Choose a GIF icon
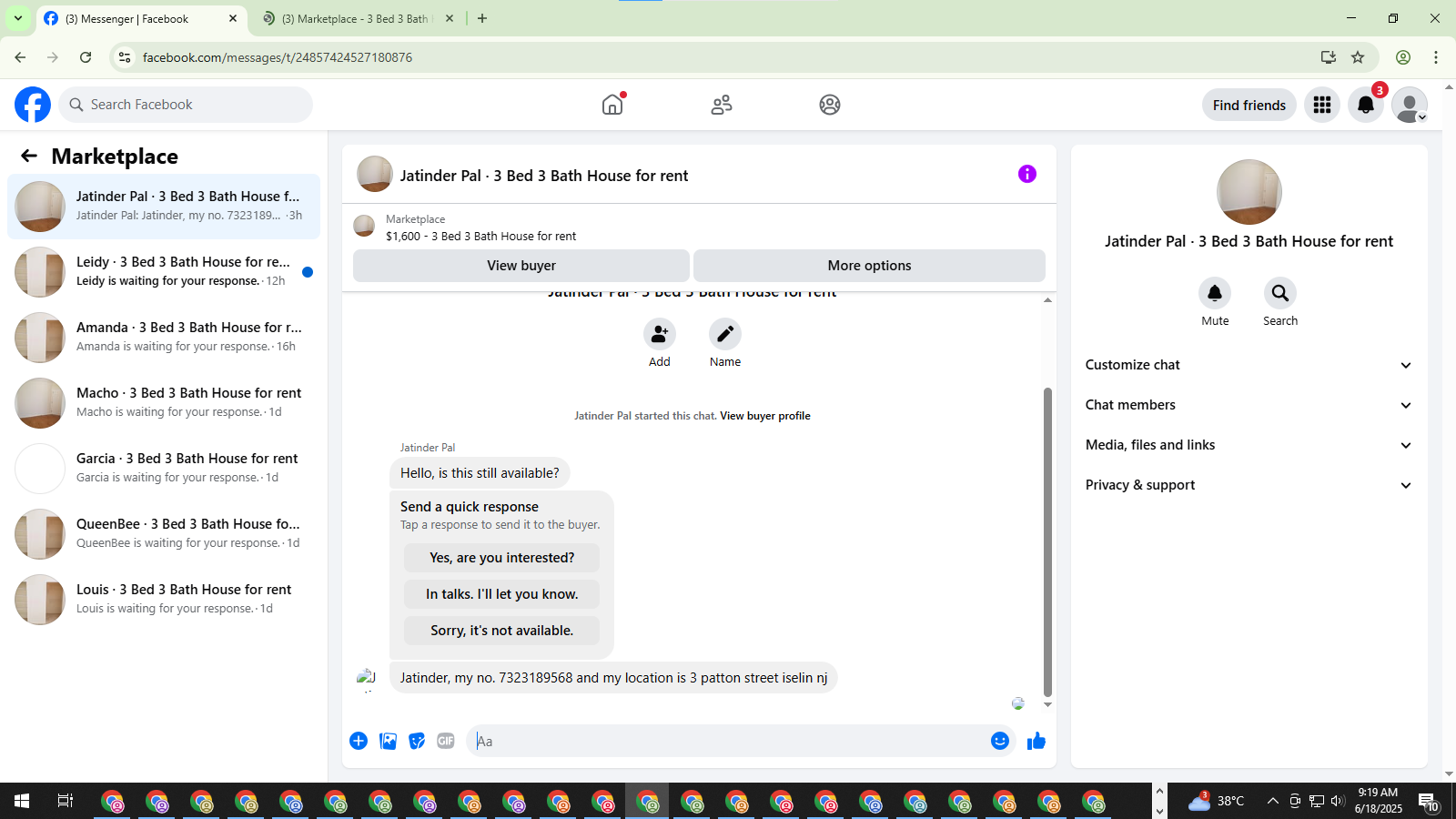This screenshot has height=819, width=1456. pyautogui.click(x=446, y=741)
